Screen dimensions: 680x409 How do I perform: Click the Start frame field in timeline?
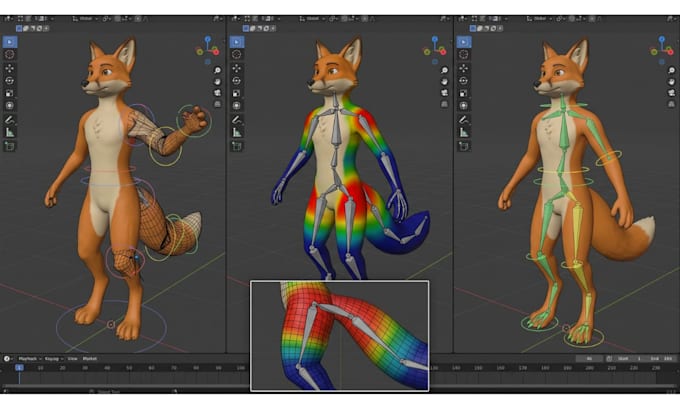coord(630,359)
